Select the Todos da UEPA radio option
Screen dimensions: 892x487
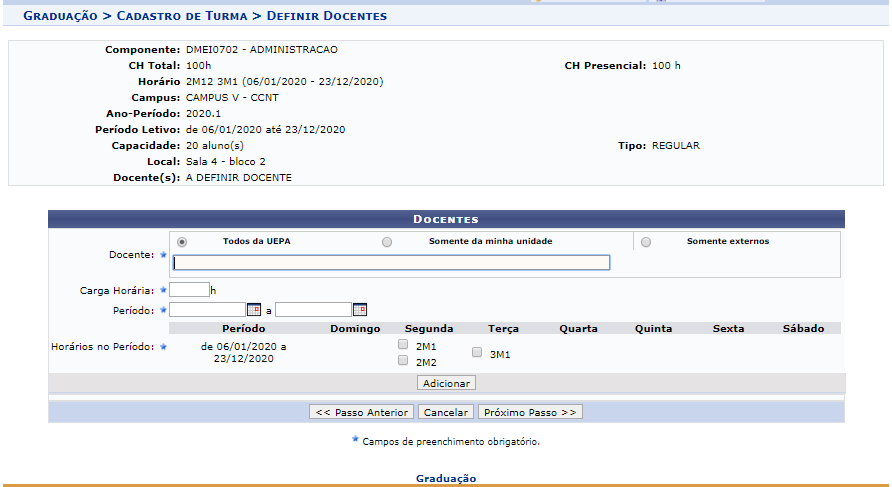(x=182, y=242)
